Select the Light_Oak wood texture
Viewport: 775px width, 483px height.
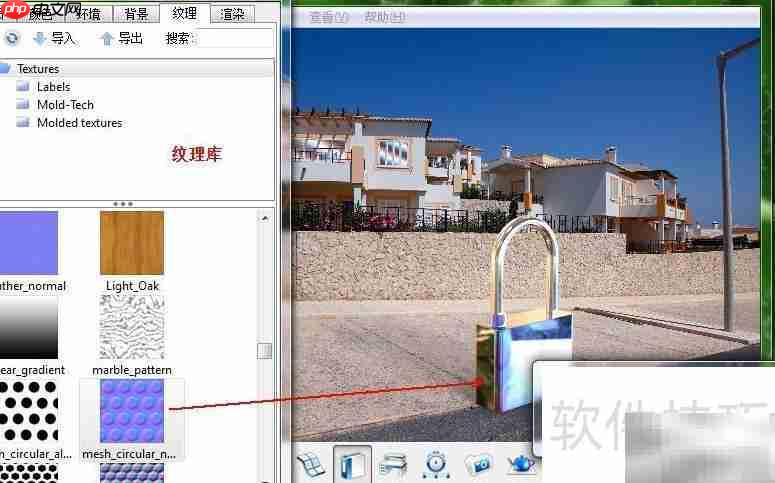click(132, 243)
